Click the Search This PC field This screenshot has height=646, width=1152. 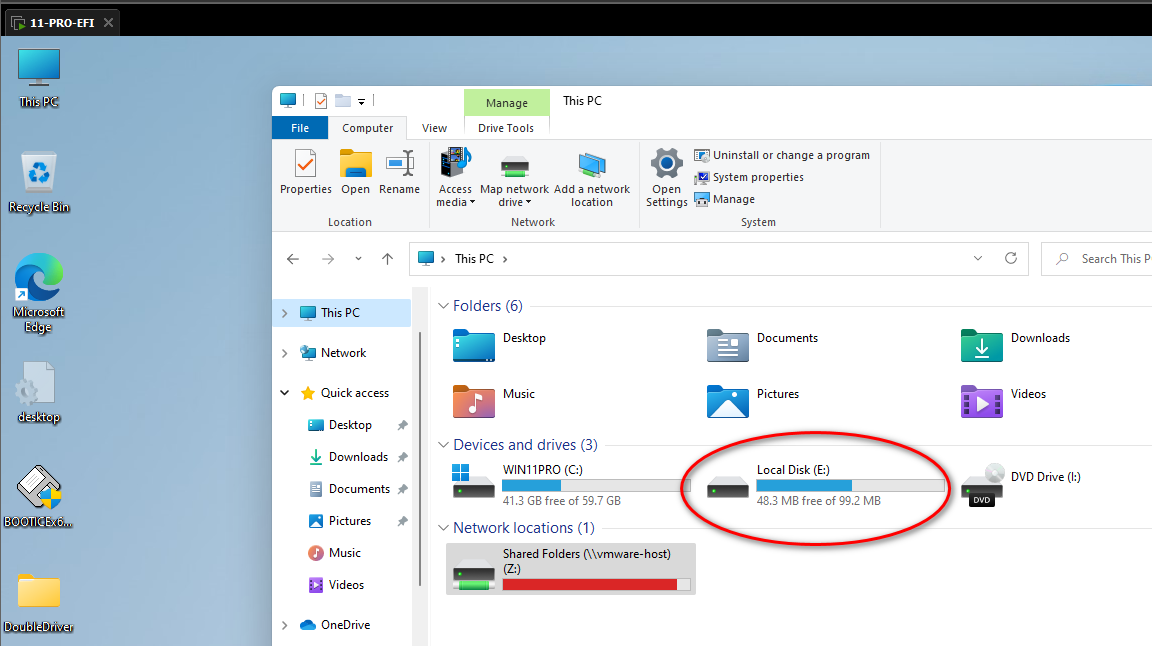click(1097, 259)
